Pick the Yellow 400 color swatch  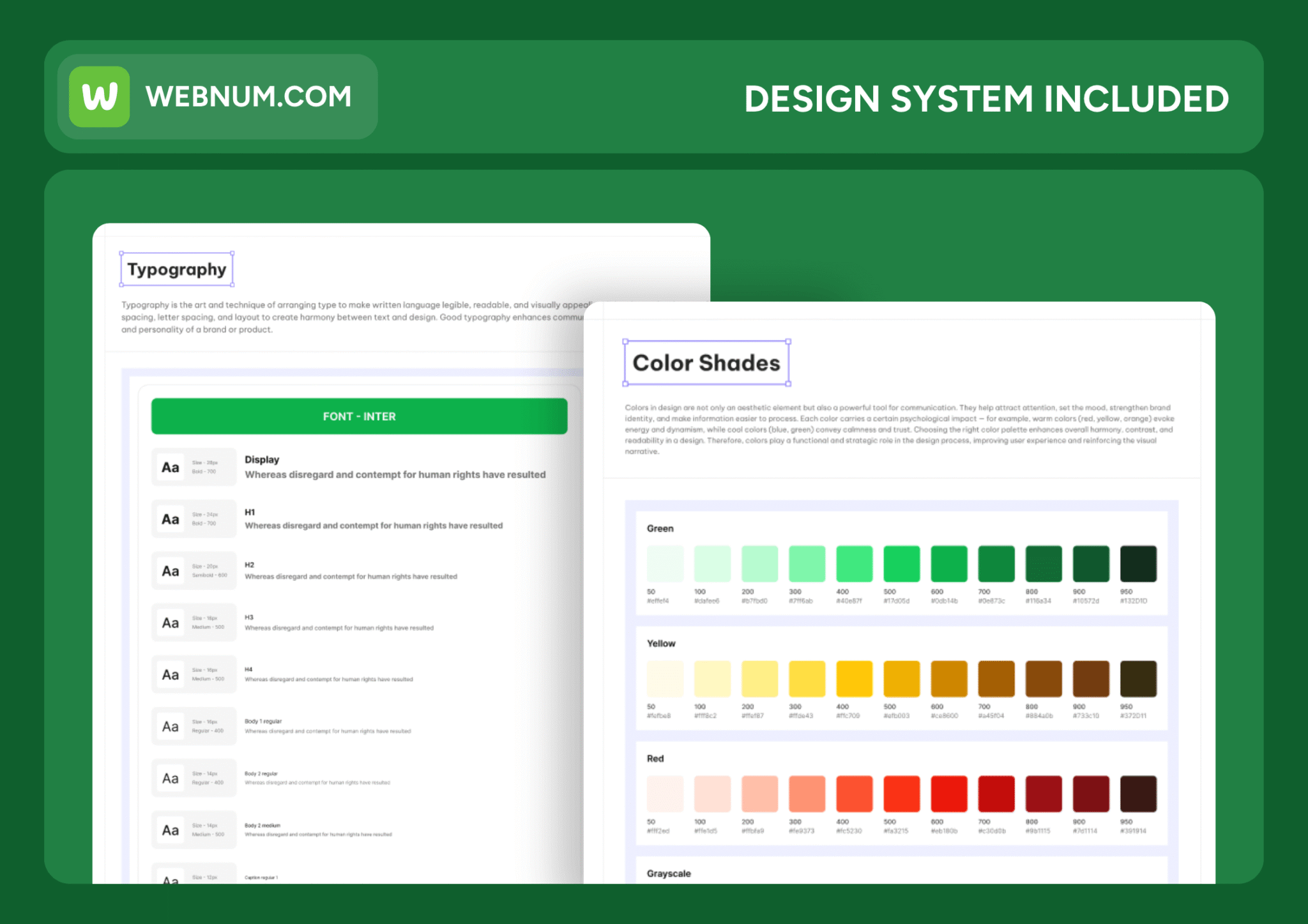(854, 679)
